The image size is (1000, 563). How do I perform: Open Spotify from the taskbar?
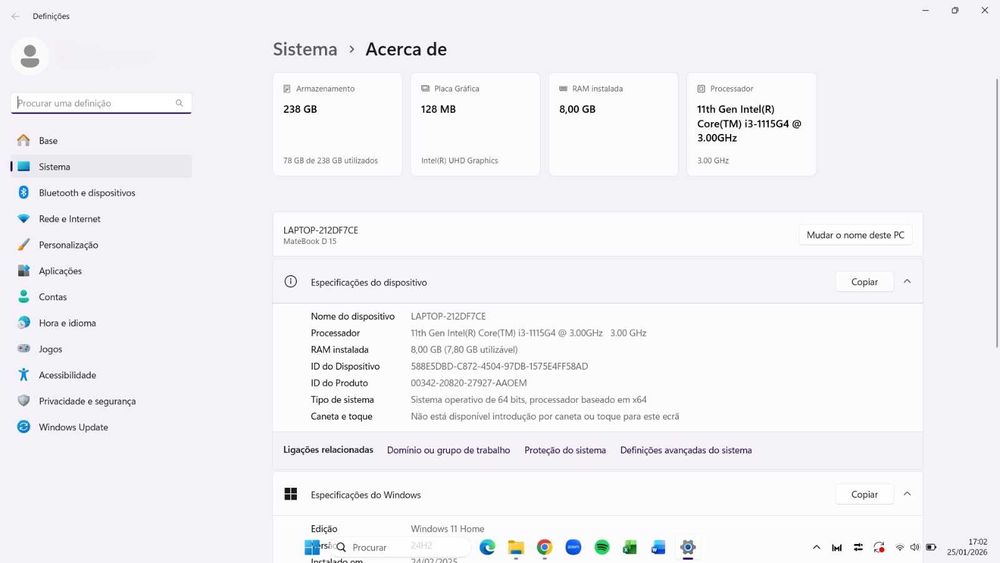pos(601,547)
